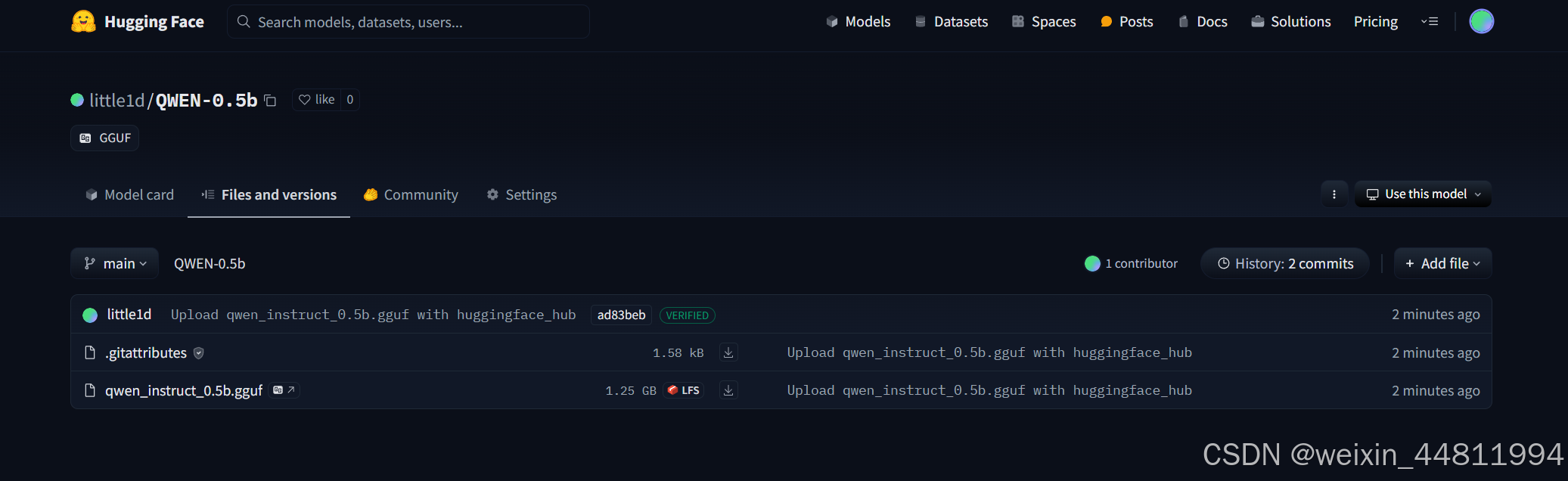Open the Datasets page

point(951,22)
